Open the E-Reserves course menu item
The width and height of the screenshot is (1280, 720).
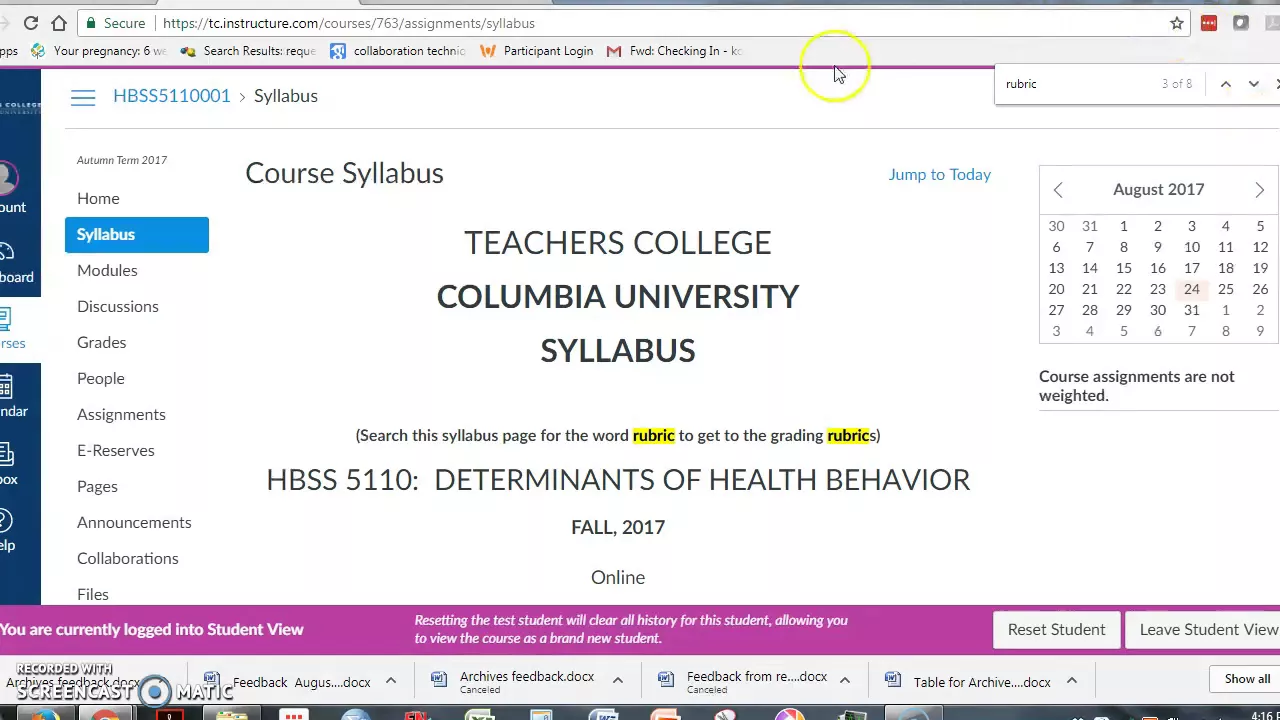[x=116, y=450]
